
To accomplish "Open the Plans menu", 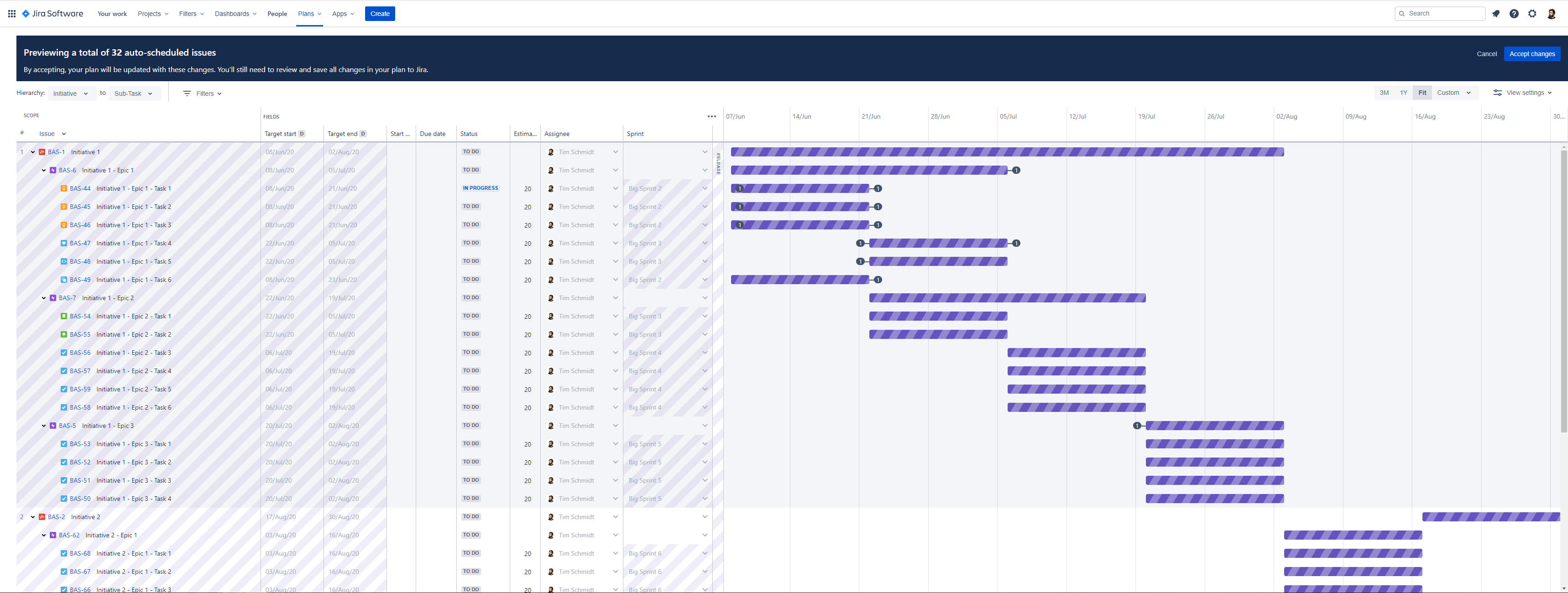I will 310,13.
